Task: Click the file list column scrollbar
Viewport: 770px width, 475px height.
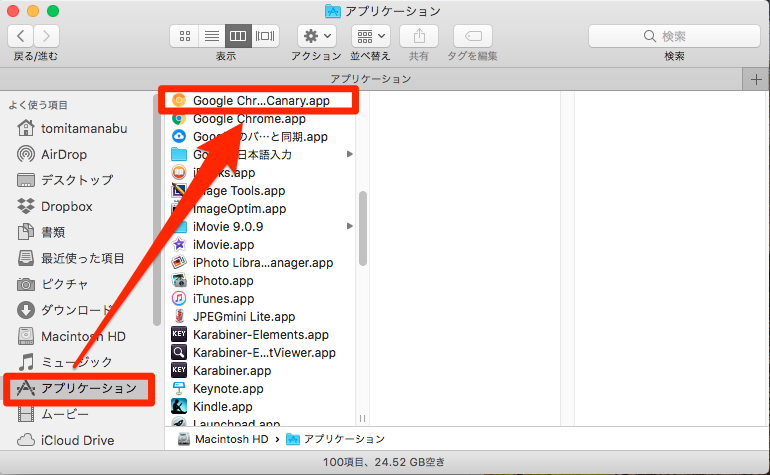Action: click(363, 228)
